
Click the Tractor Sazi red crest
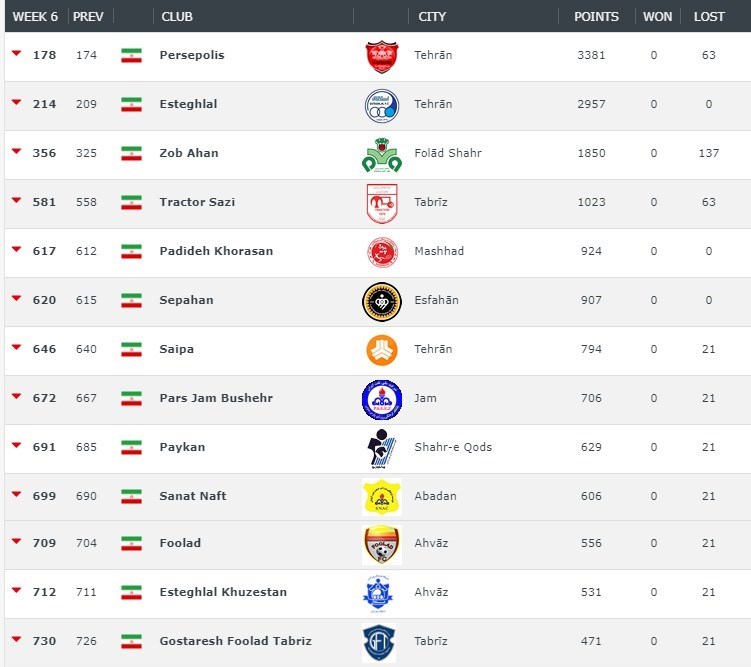(x=381, y=203)
